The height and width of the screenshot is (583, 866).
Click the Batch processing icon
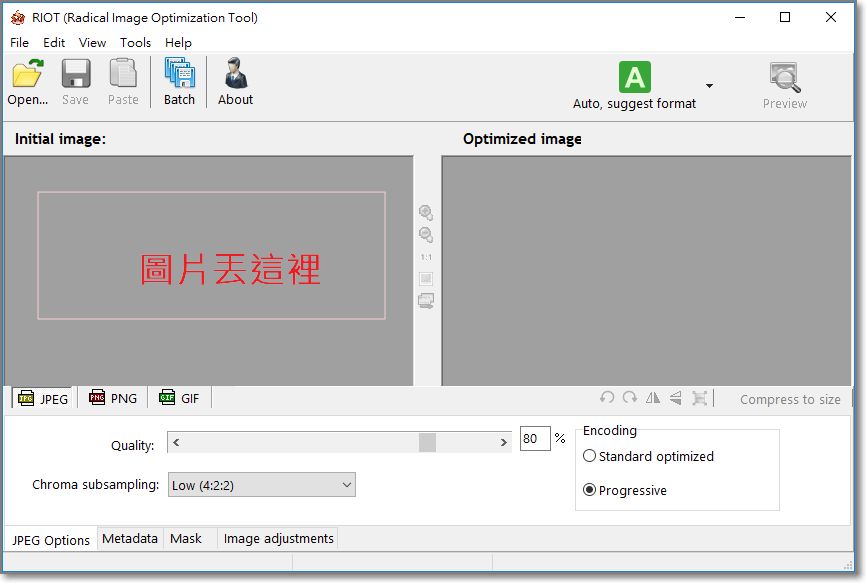pos(179,81)
